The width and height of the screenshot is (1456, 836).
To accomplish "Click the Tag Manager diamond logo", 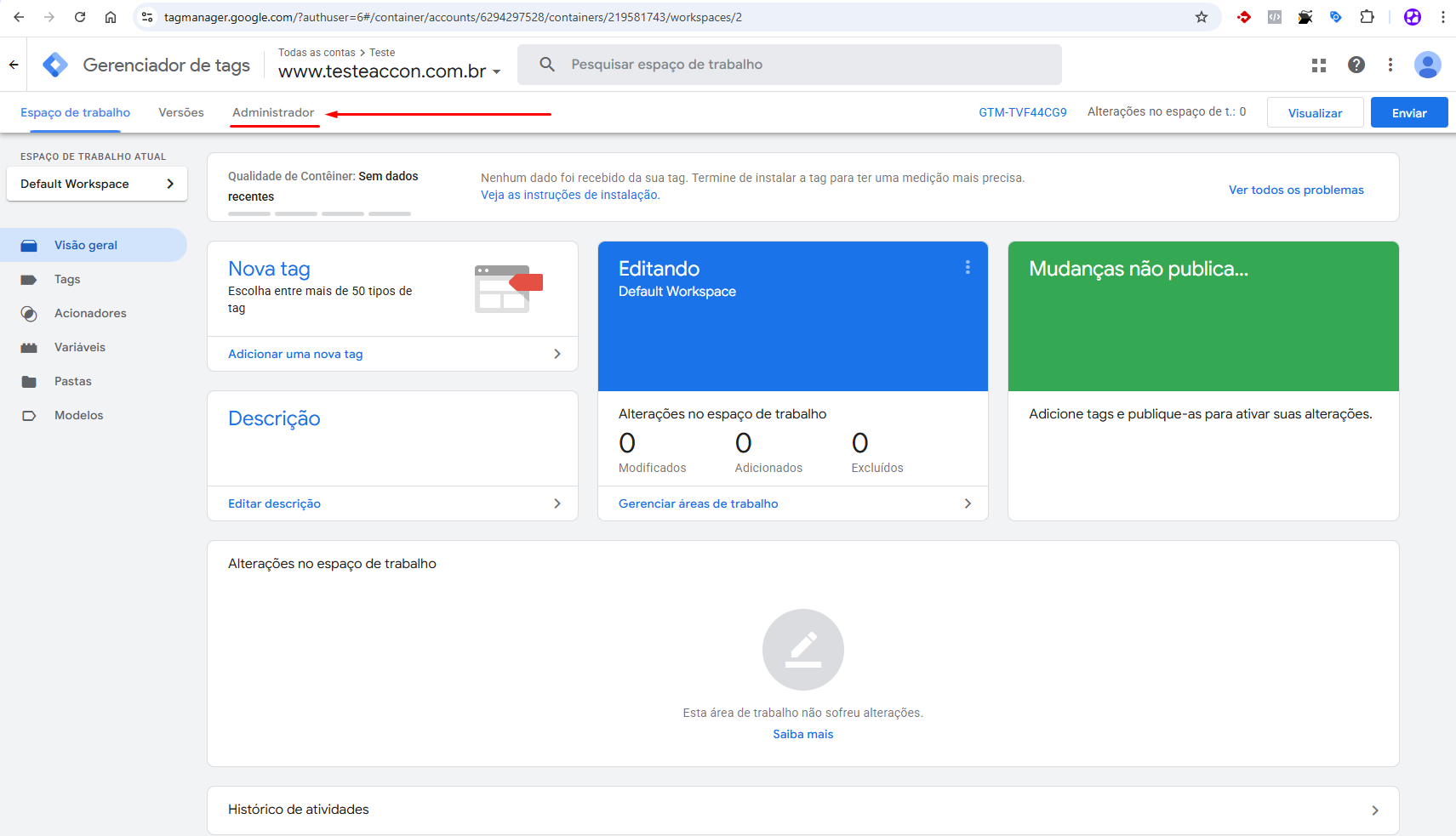I will (55, 65).
